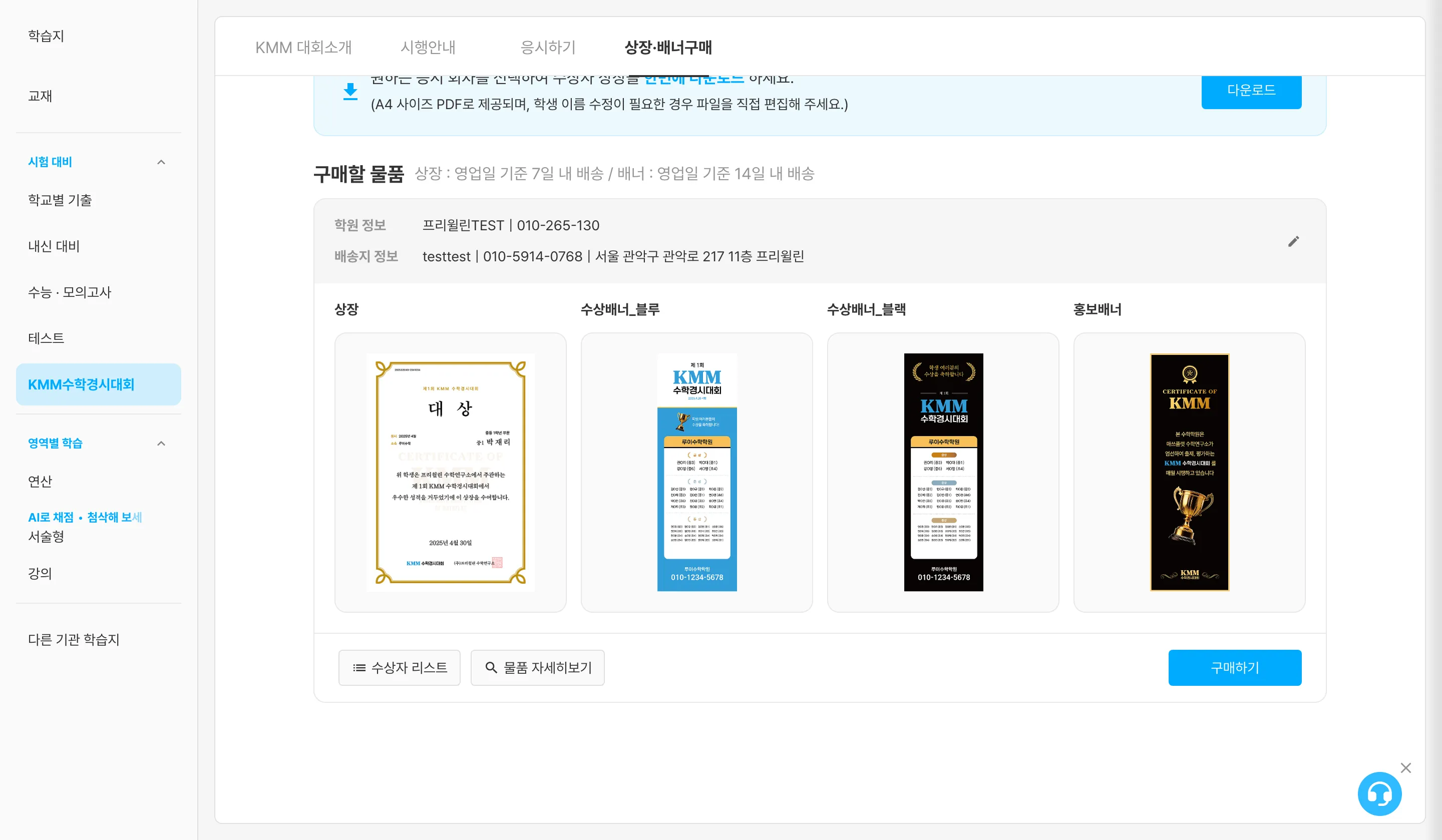
Task: Dismiss the support chat with X icon
Action: coord(1405,768)
